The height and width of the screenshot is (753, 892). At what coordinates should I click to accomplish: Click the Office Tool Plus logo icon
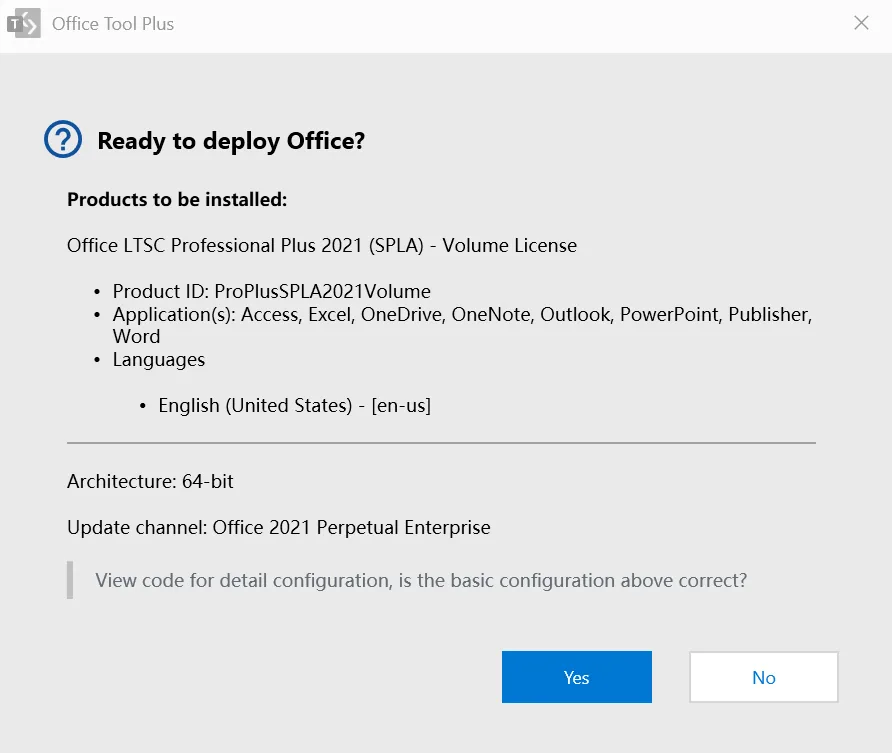[x=24, y=23]
